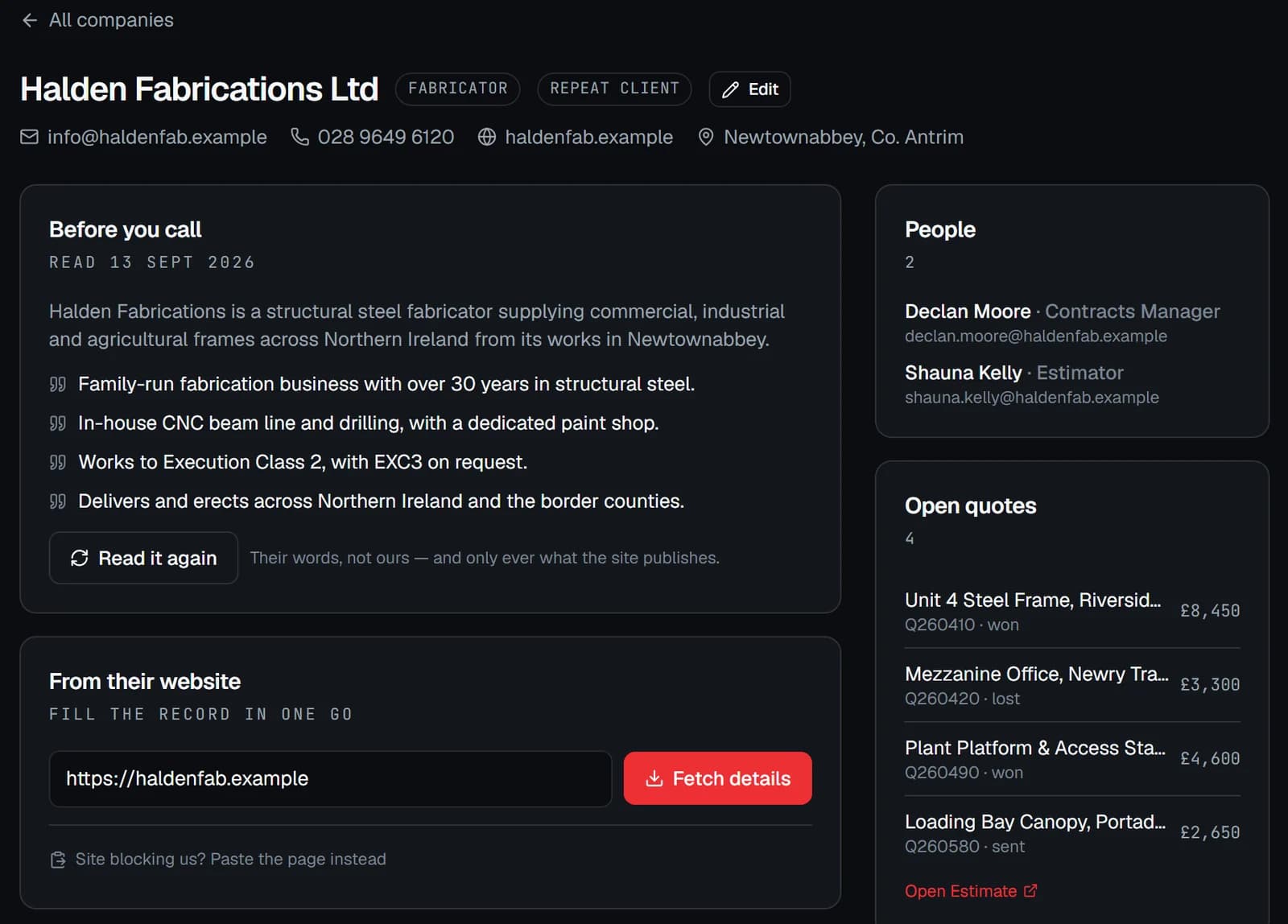Click the back arrow beside All companies

[30, 20]
